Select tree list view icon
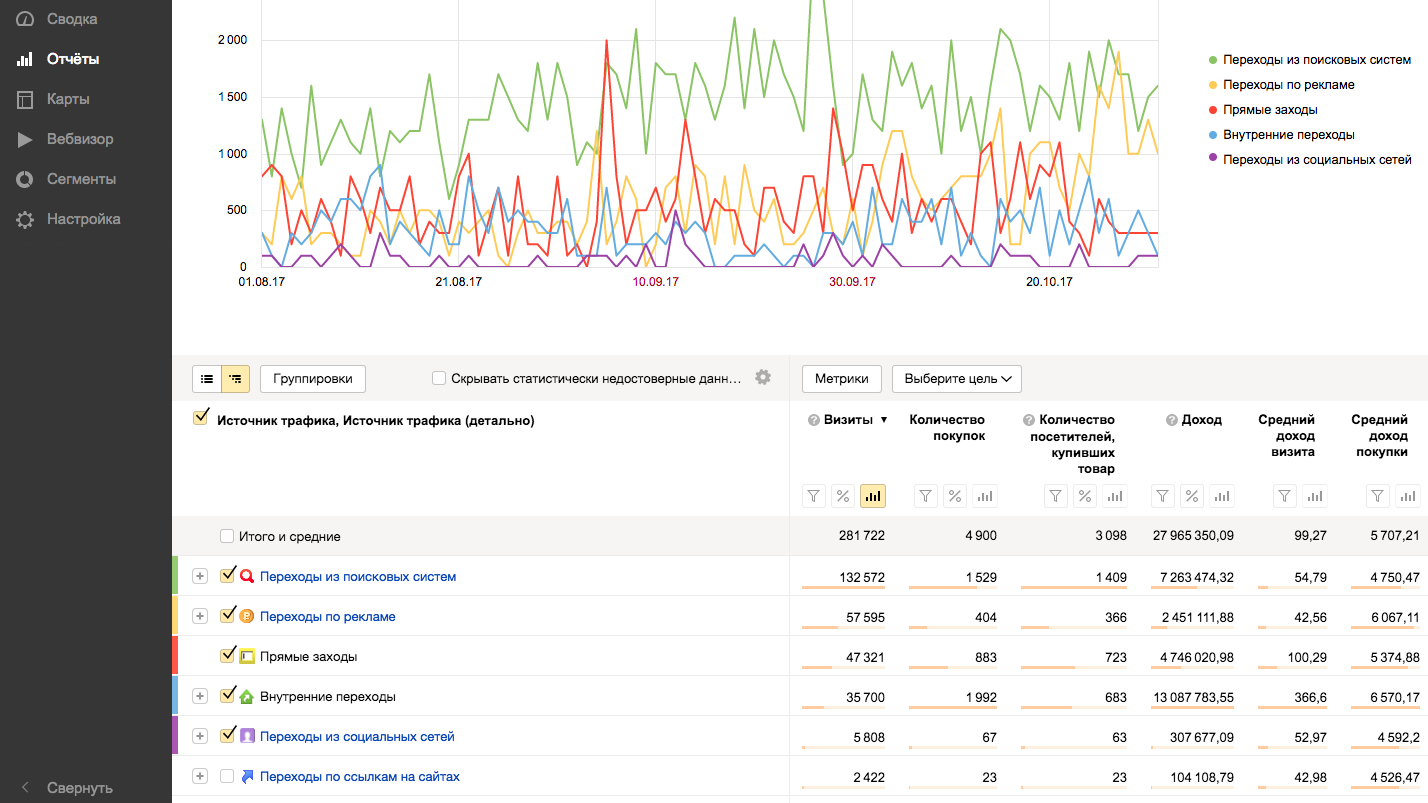1428x803 pixels. tap(236, 379)
